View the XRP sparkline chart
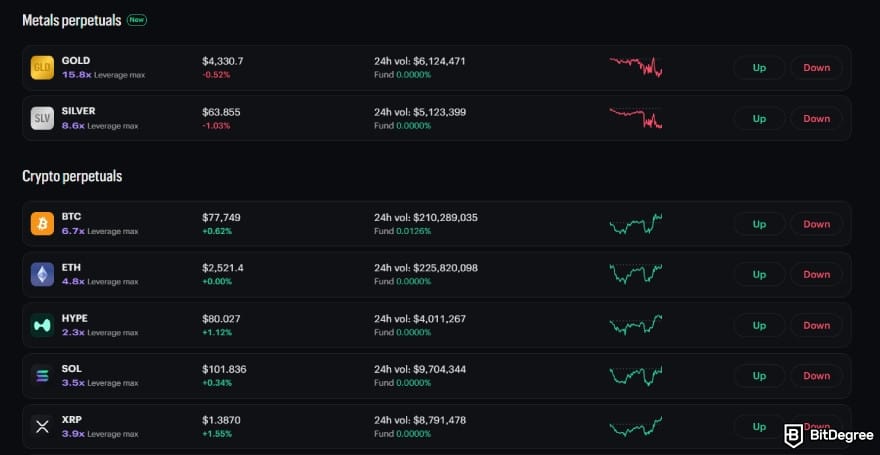The width and height of the screenshot is (880, 455). (636, 426)
